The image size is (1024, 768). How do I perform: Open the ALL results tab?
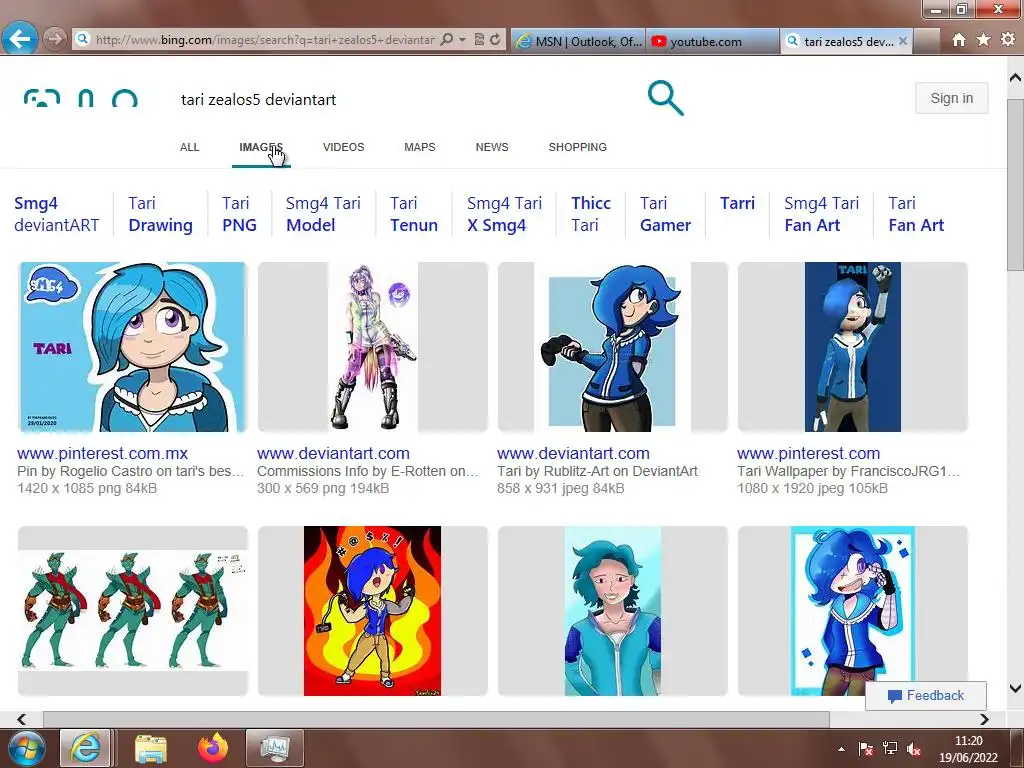coord(189,147)
